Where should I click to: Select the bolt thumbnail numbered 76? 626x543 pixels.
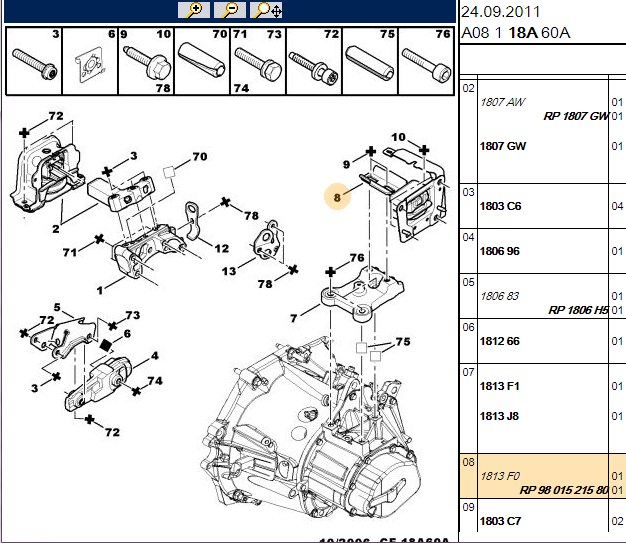(426, 61)
